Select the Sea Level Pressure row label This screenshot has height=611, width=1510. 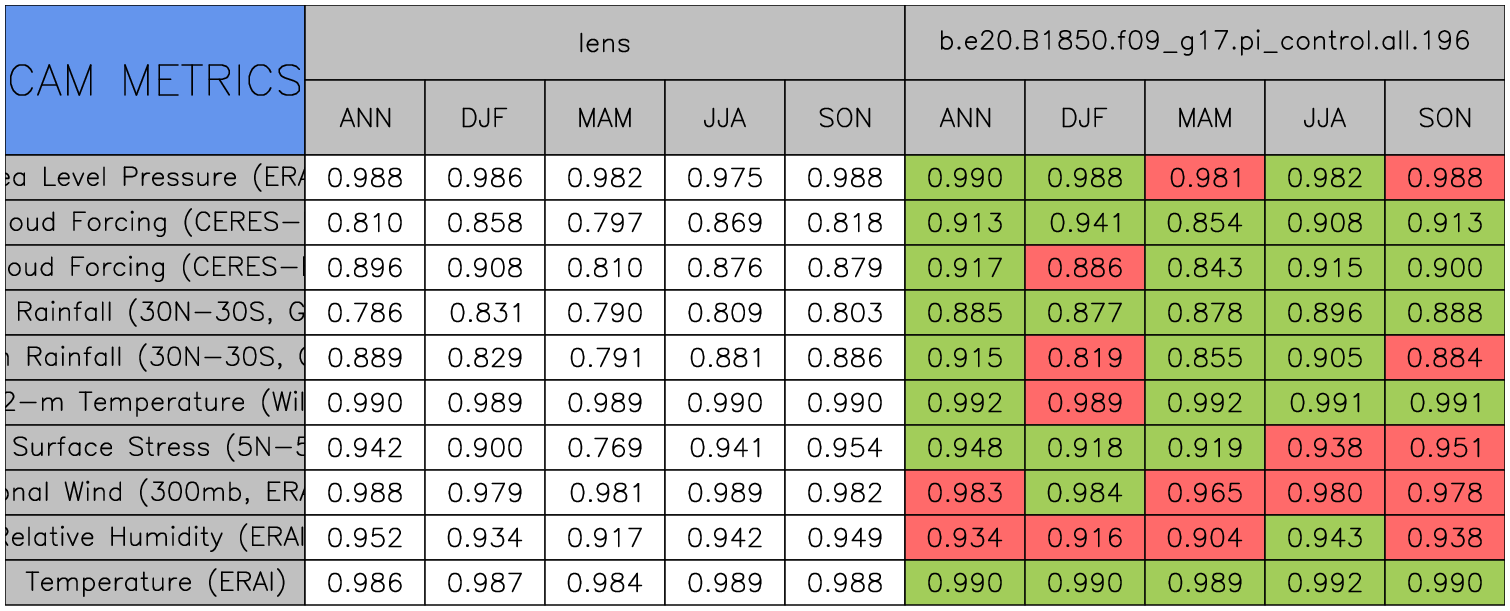(155, 178)
